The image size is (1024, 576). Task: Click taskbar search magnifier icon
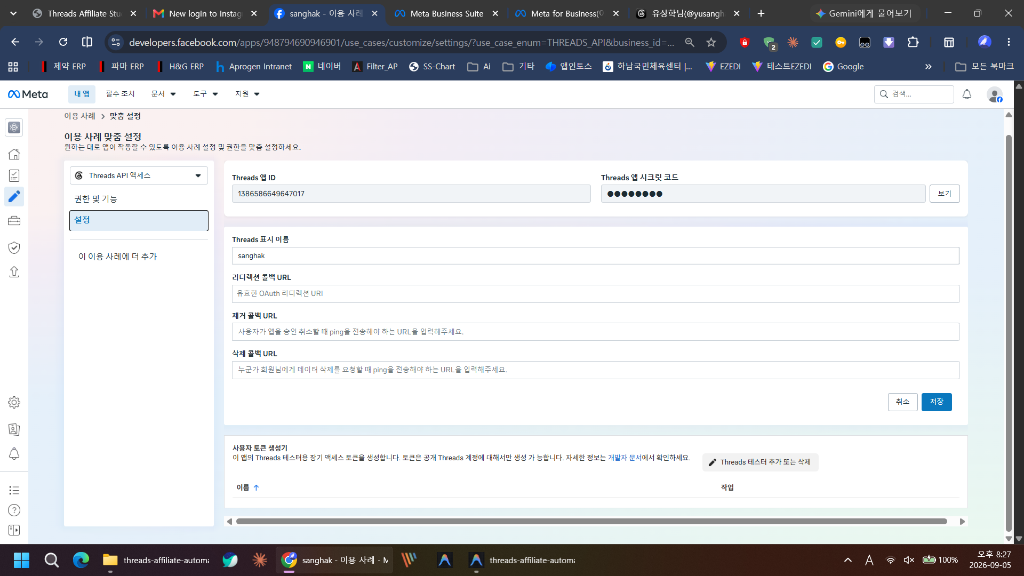pyautogui.click(x=52, y=560)
